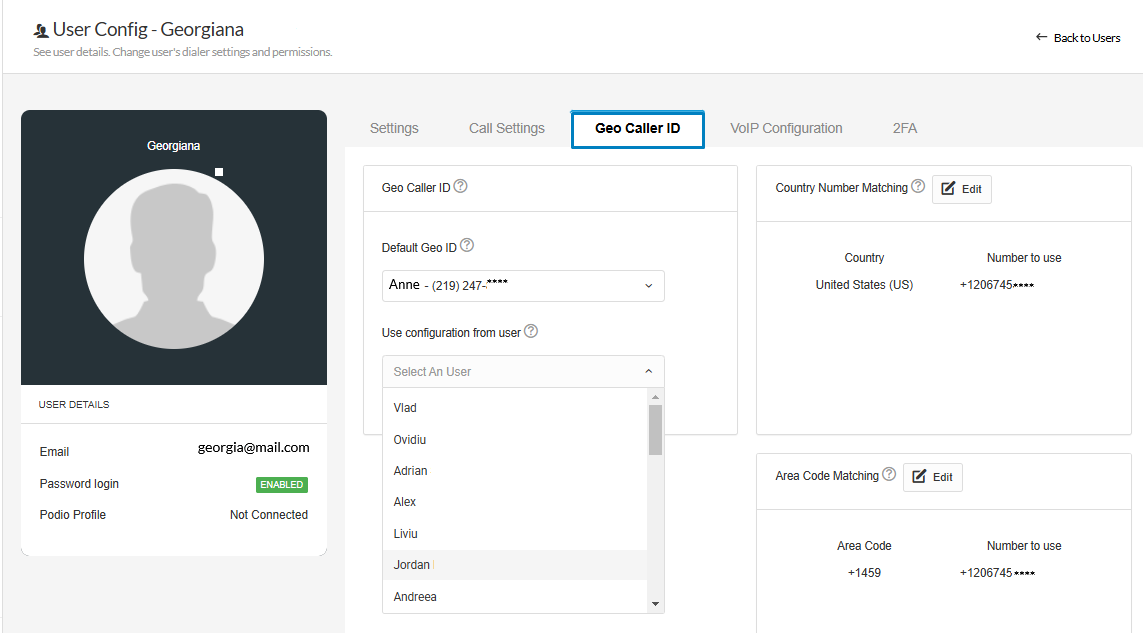Click help icon next to Country Number Matching

(x=918, y=187)
